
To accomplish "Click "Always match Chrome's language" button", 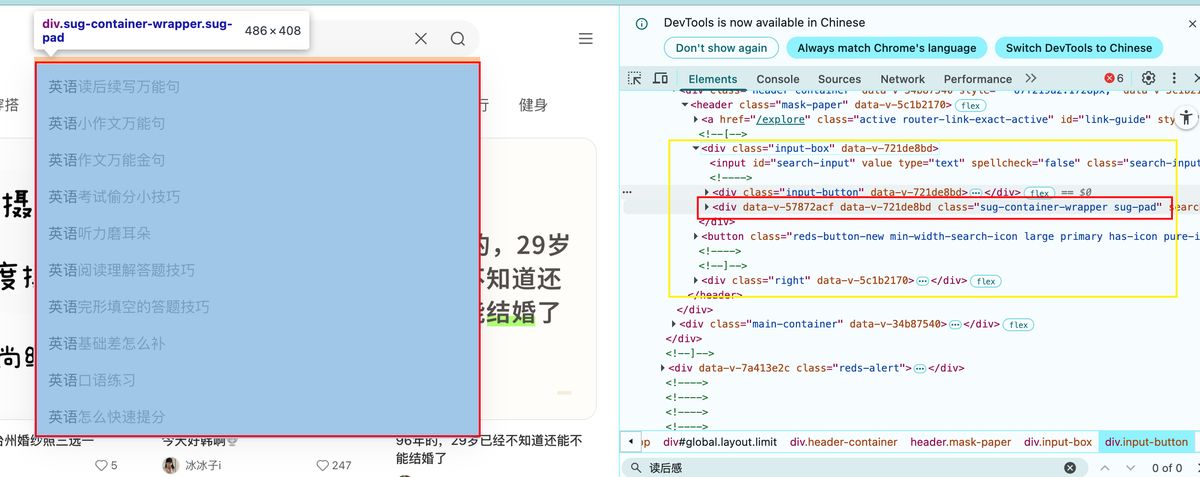I will (886, 48).
